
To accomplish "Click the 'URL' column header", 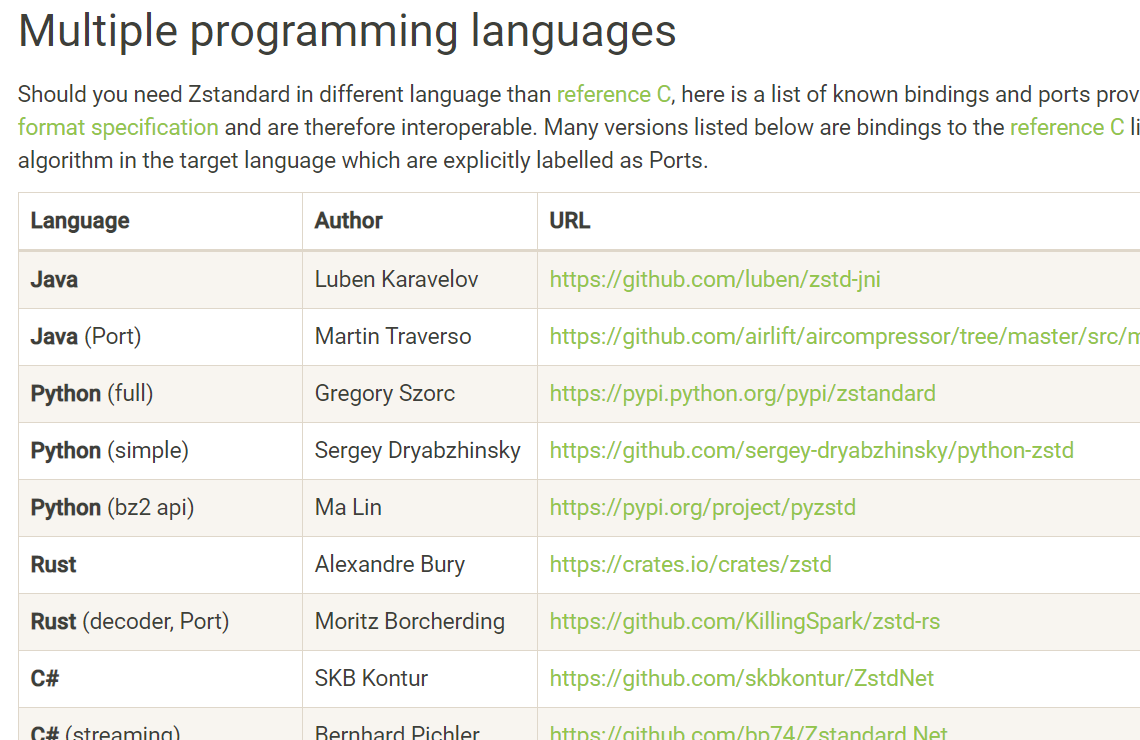I will coord(570,221).
